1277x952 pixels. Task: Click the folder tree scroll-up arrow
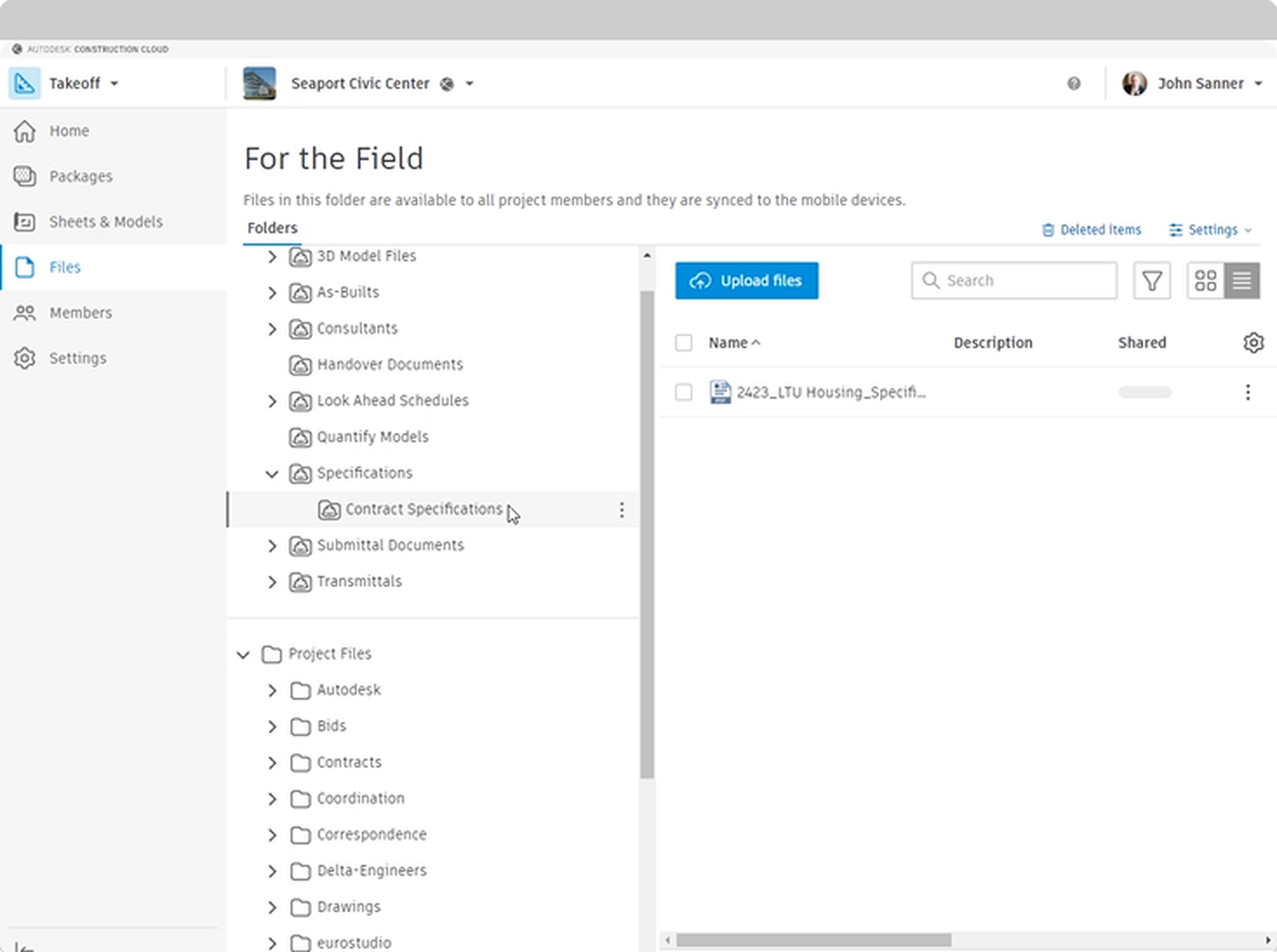pyautogui.click(x=647, y=255)
